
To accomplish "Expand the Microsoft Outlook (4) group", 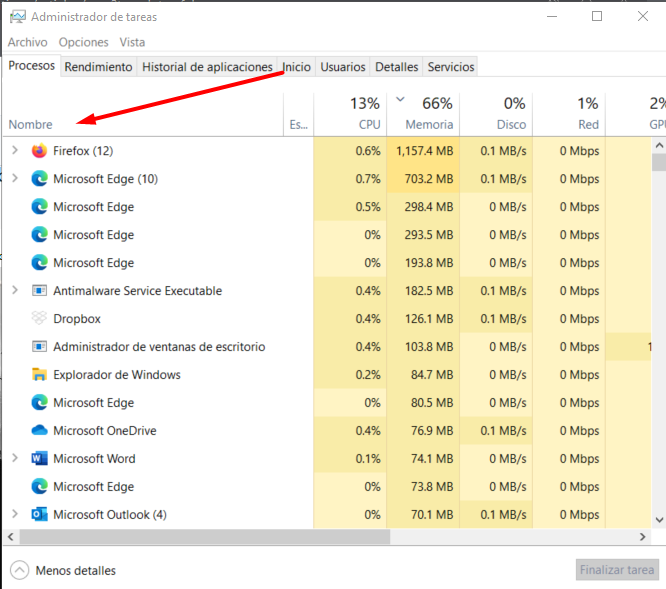I will pos(15,514).
